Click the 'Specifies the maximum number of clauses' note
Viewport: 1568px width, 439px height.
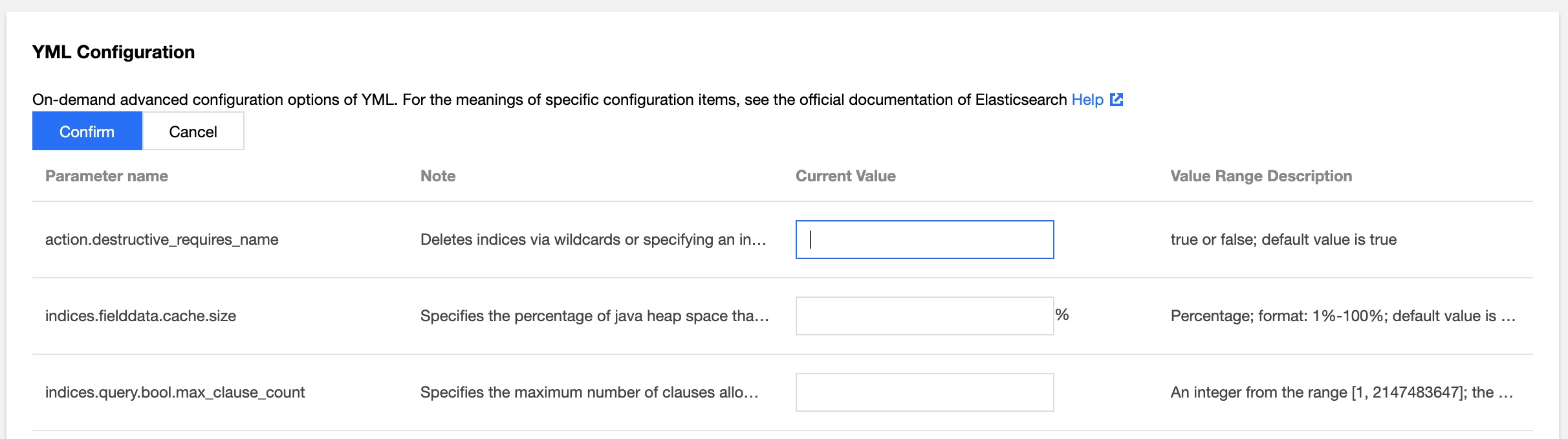[589, 392]
